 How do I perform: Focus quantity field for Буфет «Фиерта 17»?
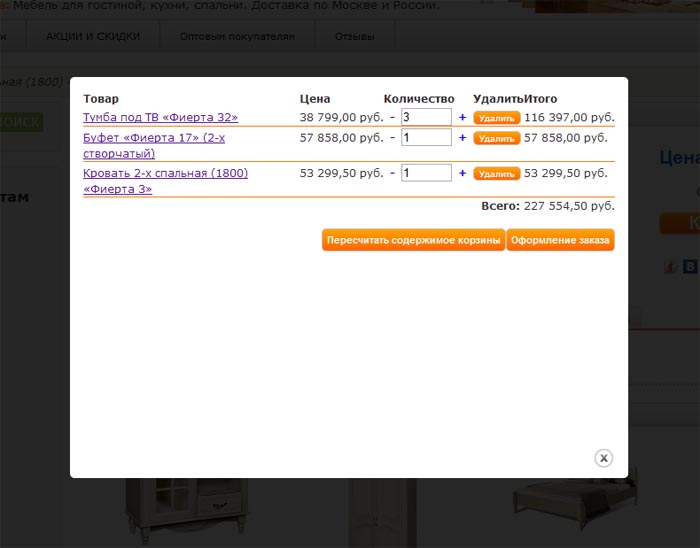(426, 137)
